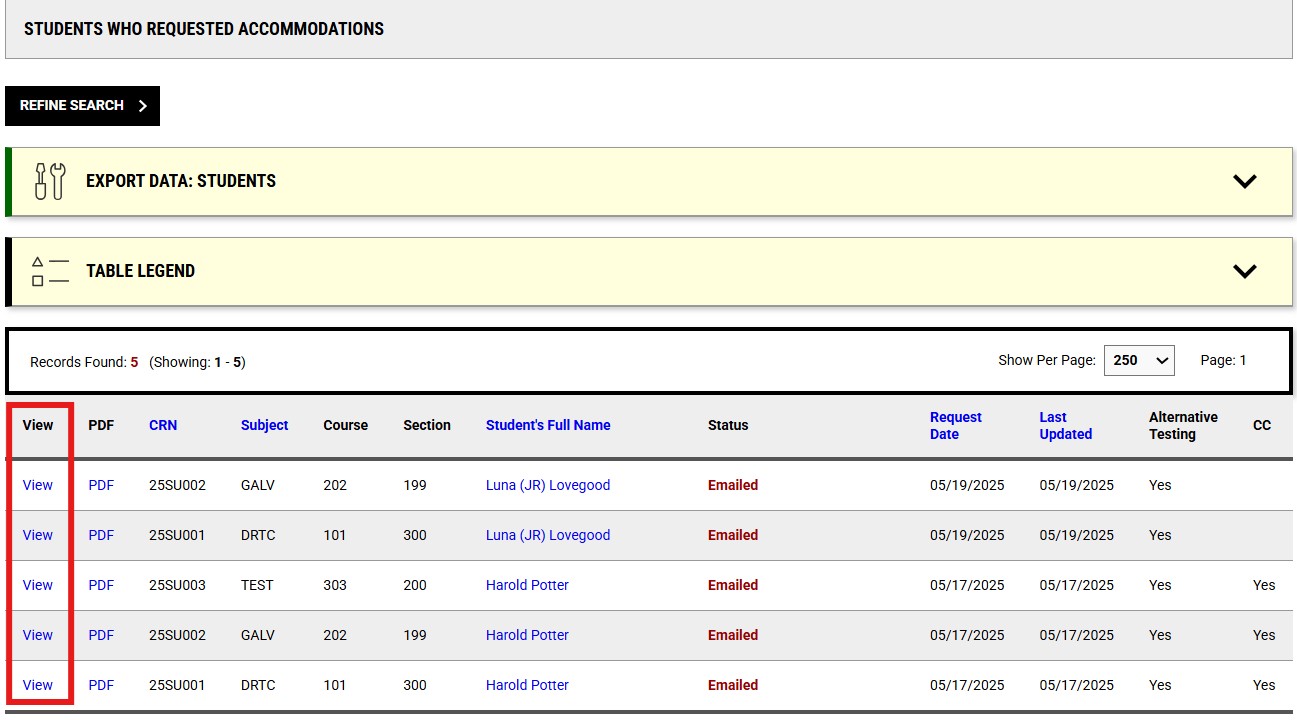Screen dimensions: 1297x720
Task: Expand the Export Data: Students chevron
Action: 1244,181
